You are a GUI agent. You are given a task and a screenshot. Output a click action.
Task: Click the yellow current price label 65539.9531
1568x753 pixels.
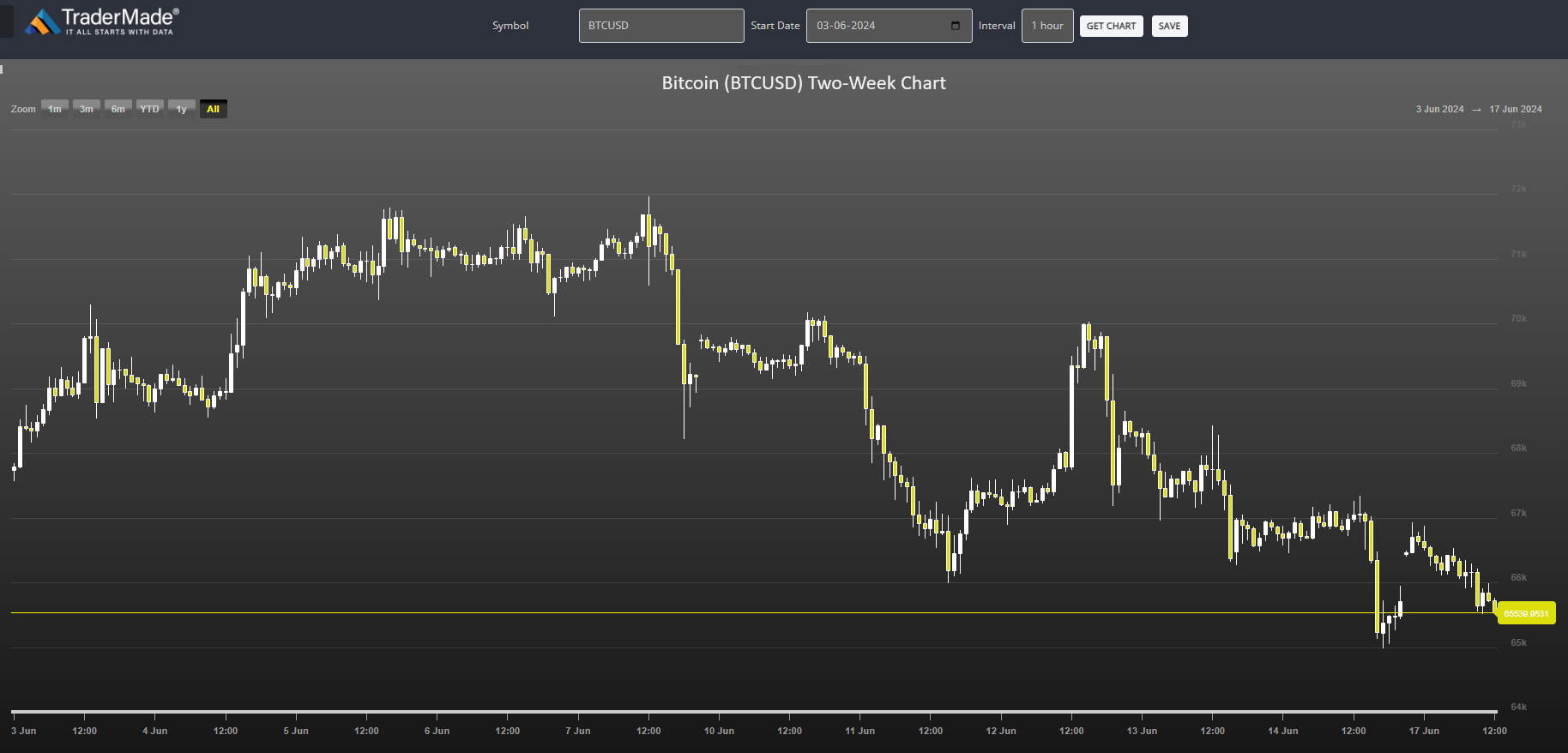pyautogui.click(x=1526, y=613)
